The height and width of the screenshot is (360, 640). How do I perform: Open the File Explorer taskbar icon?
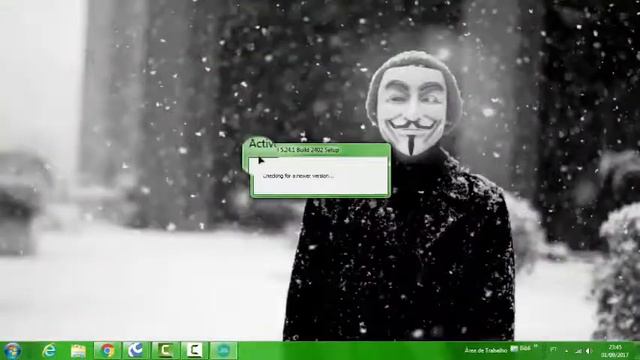pos(78,351)
